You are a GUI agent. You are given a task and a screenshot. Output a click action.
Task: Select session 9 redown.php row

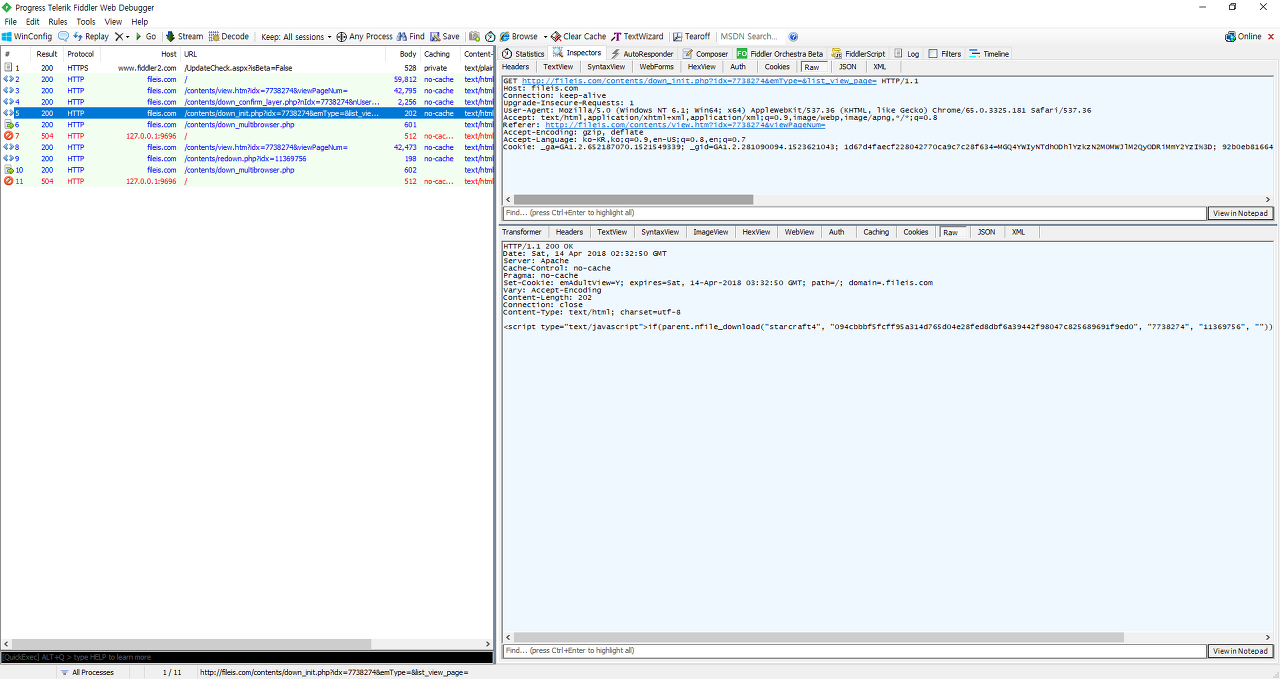tap(247, 159)
